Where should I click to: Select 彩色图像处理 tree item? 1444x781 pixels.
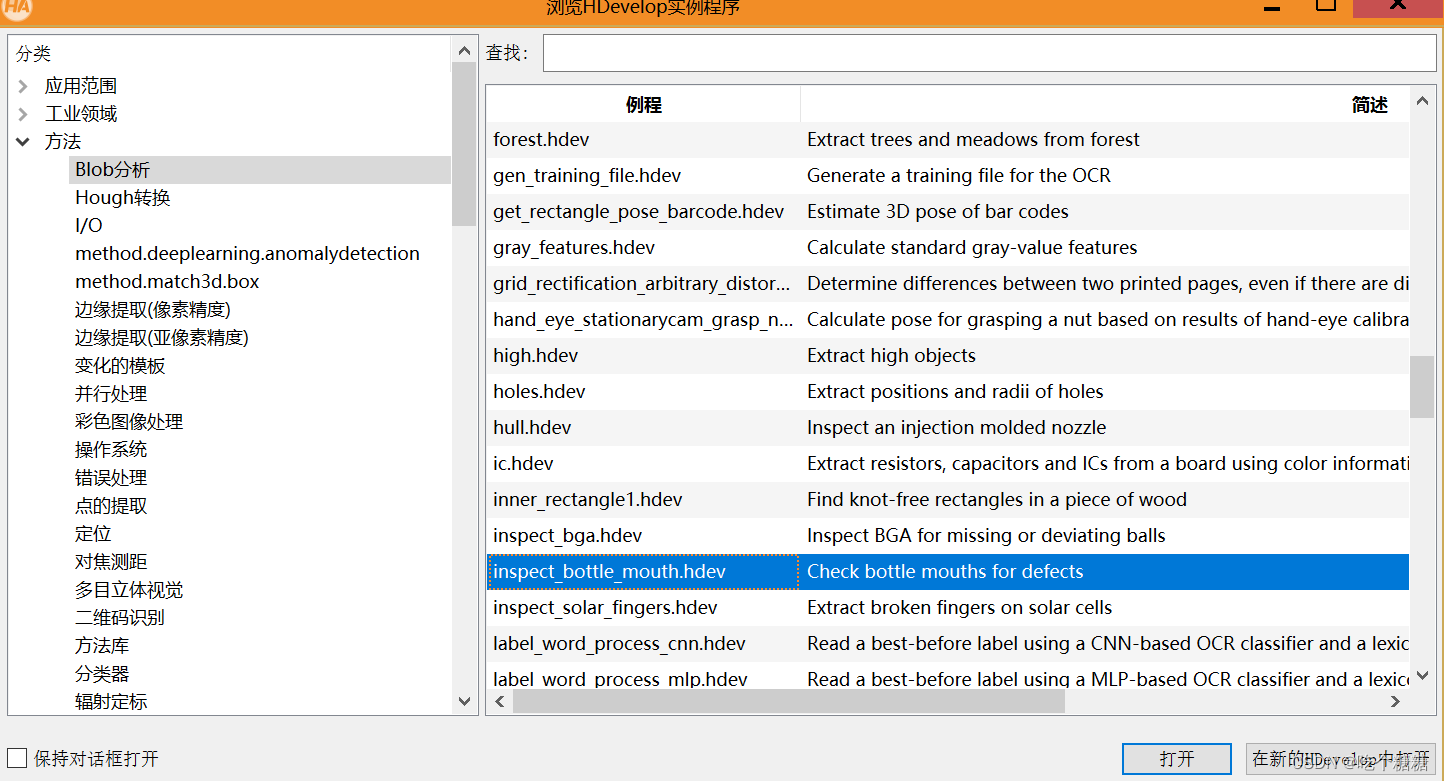[129, 422]
